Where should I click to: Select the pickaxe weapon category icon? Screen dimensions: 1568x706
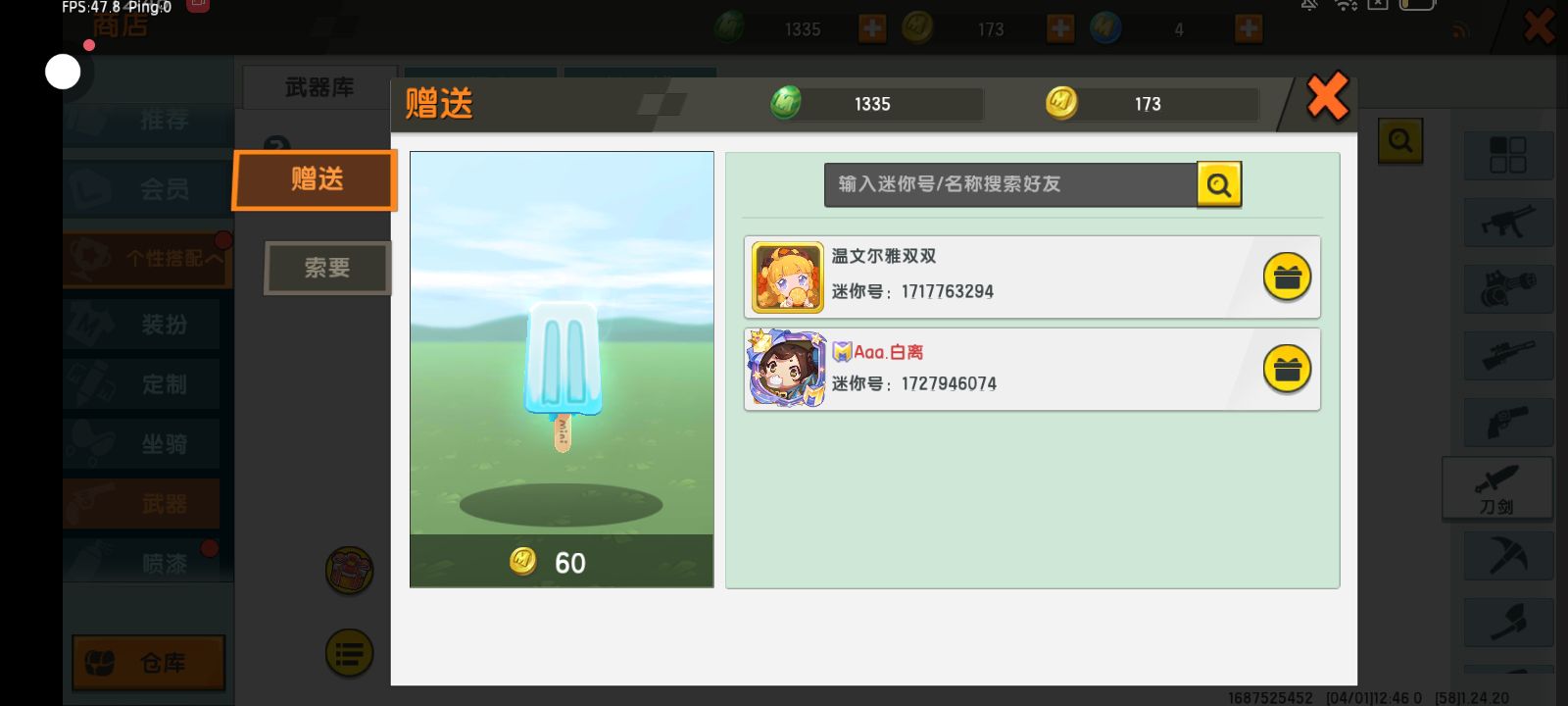pos(1508,557)
